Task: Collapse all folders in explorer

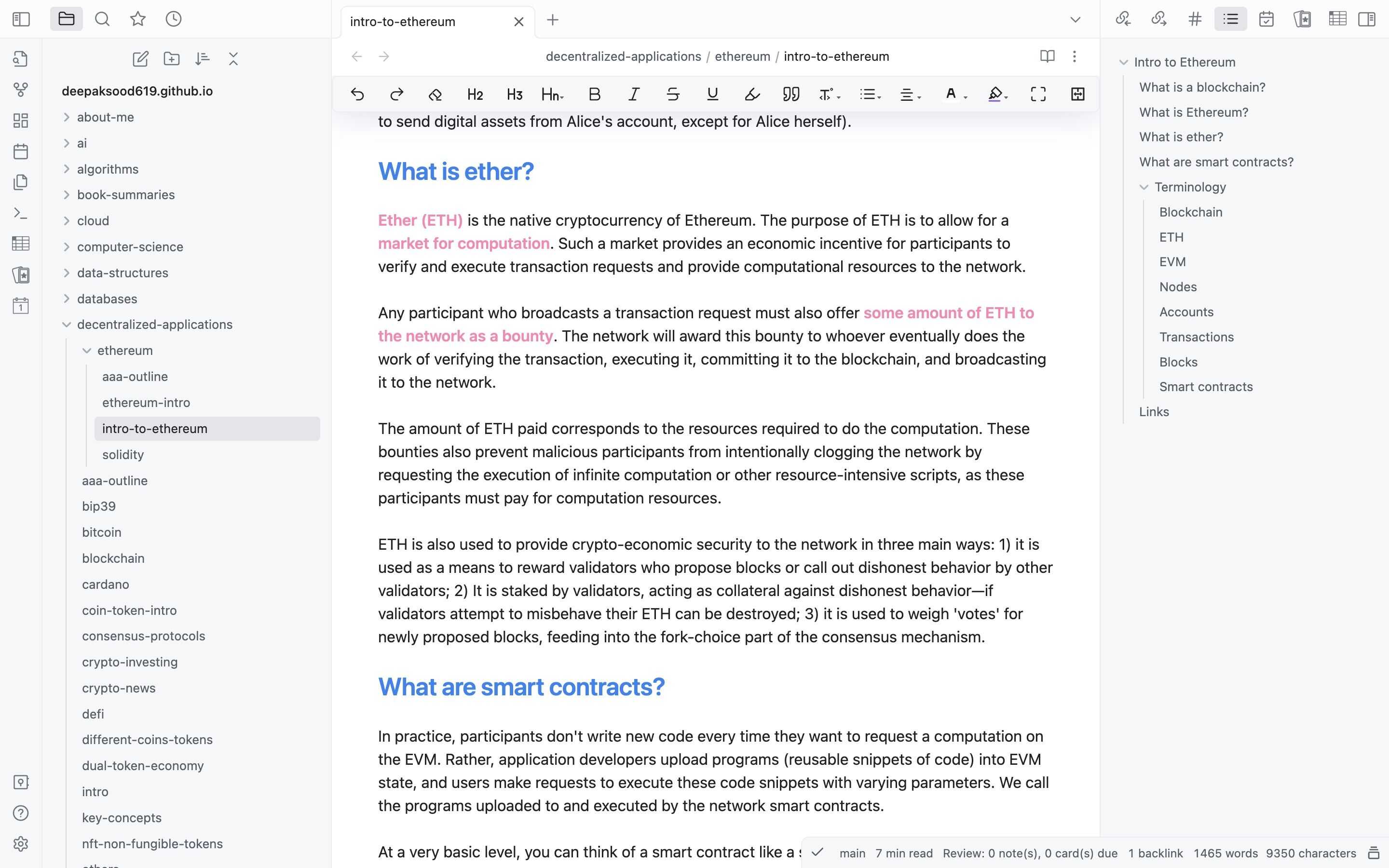Action: (233, 58)
